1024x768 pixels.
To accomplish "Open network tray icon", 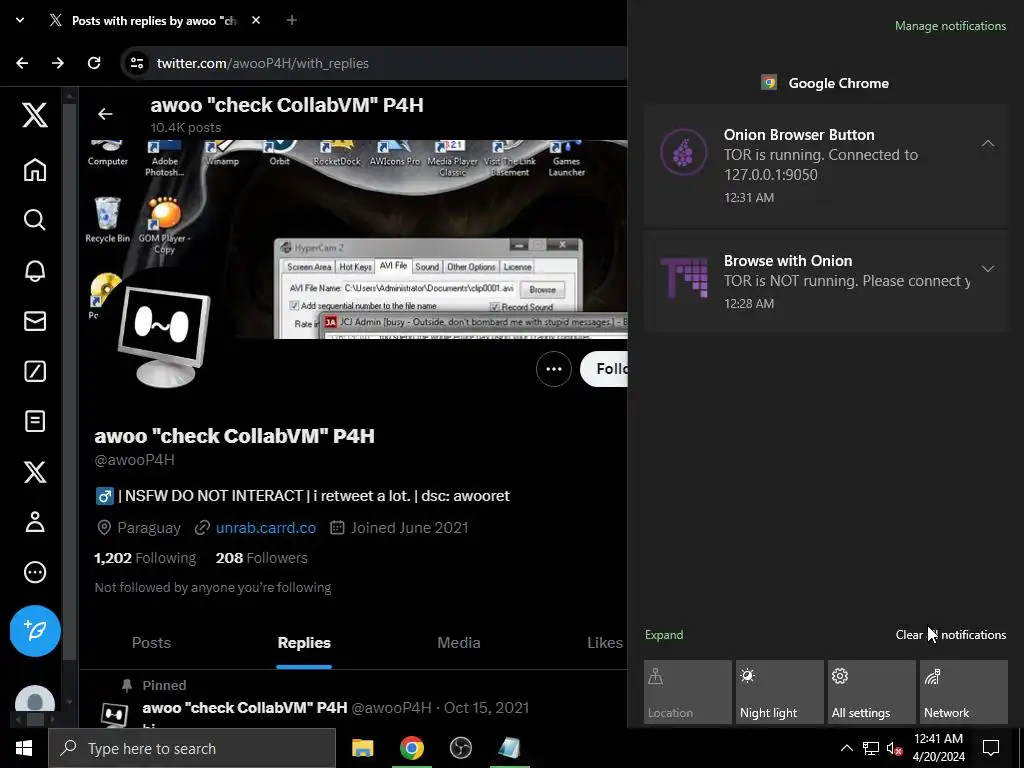I will point(871,748).
